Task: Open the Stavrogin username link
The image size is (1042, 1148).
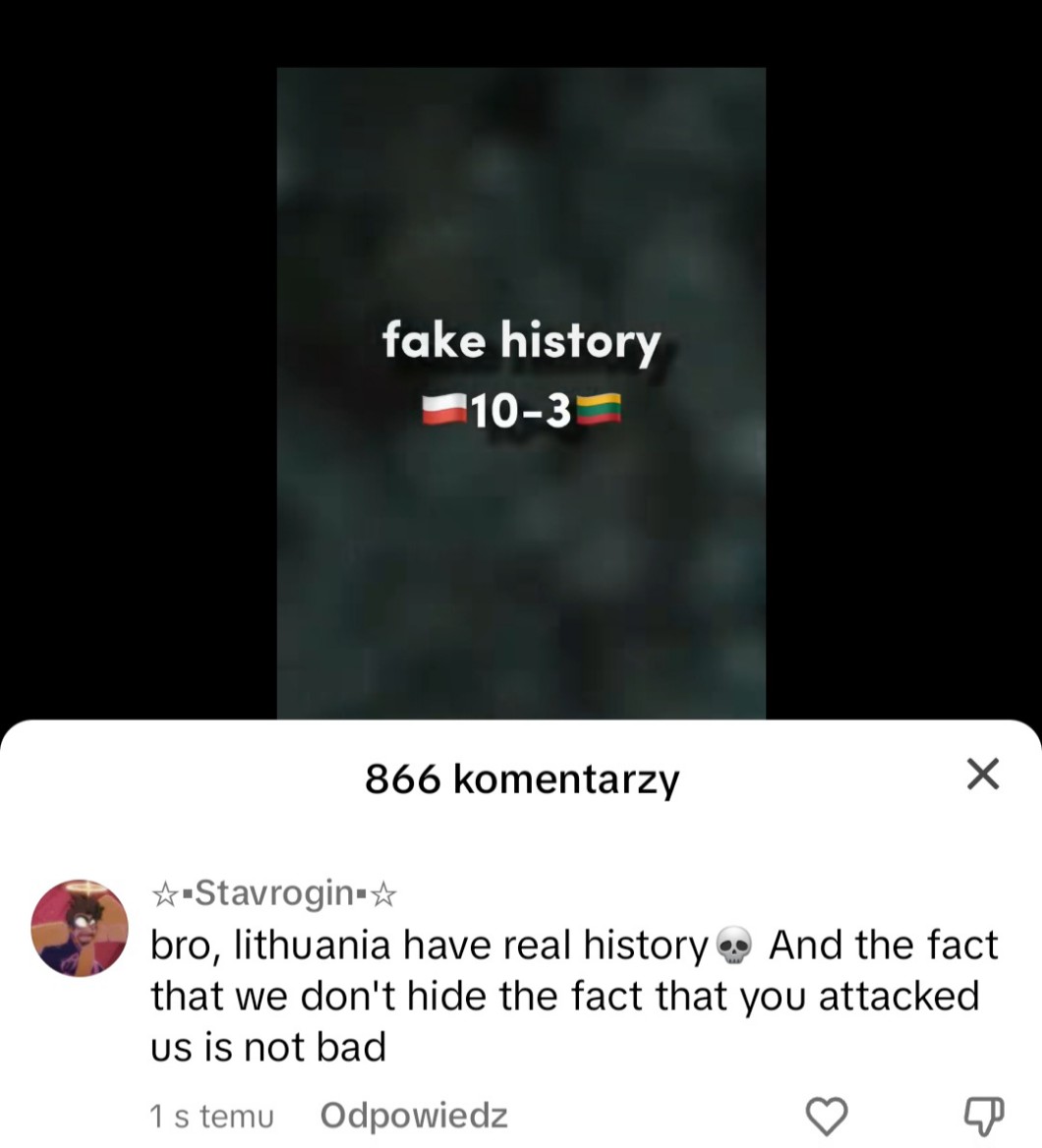Action: click(x=274, y=894)
